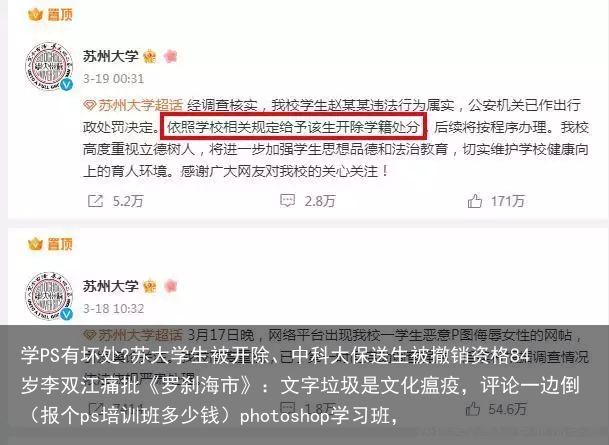Viewport: 609px width, 445px height.
Task: Click the pink flower badge in the second post header
Action: point(171,286)
